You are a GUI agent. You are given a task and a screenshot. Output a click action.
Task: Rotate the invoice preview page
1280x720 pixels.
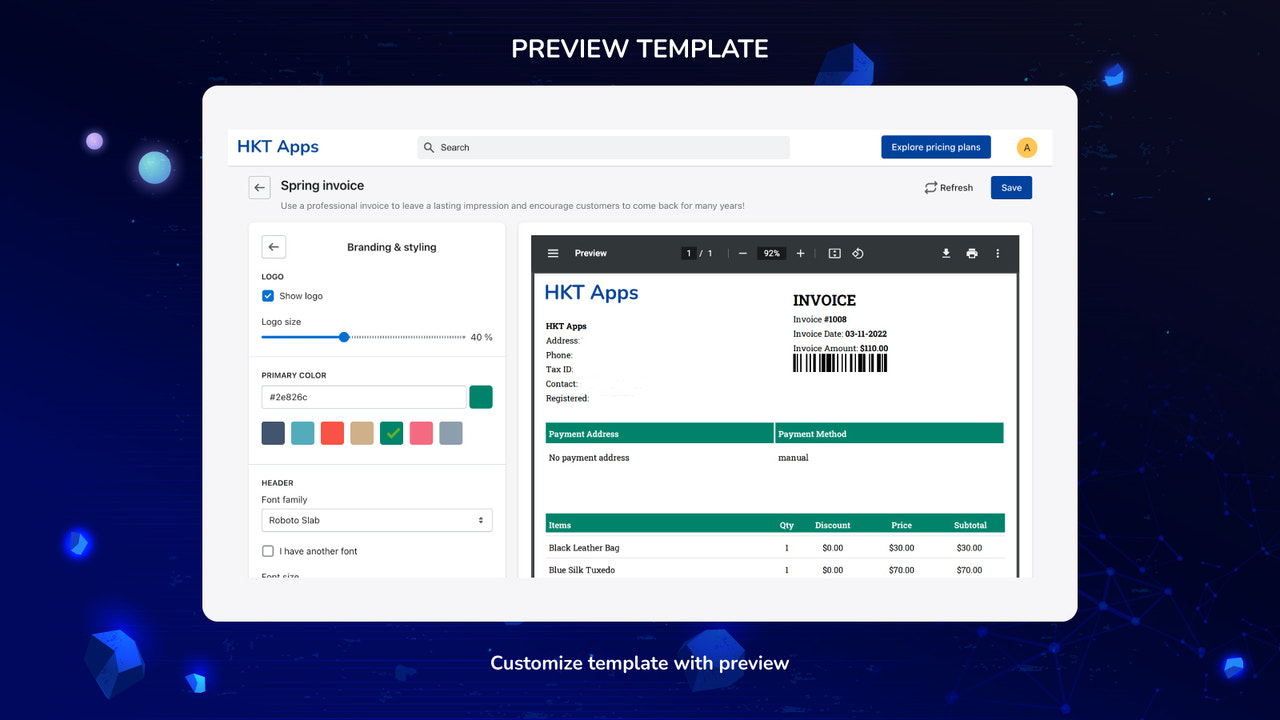click(x=858, y=253)
